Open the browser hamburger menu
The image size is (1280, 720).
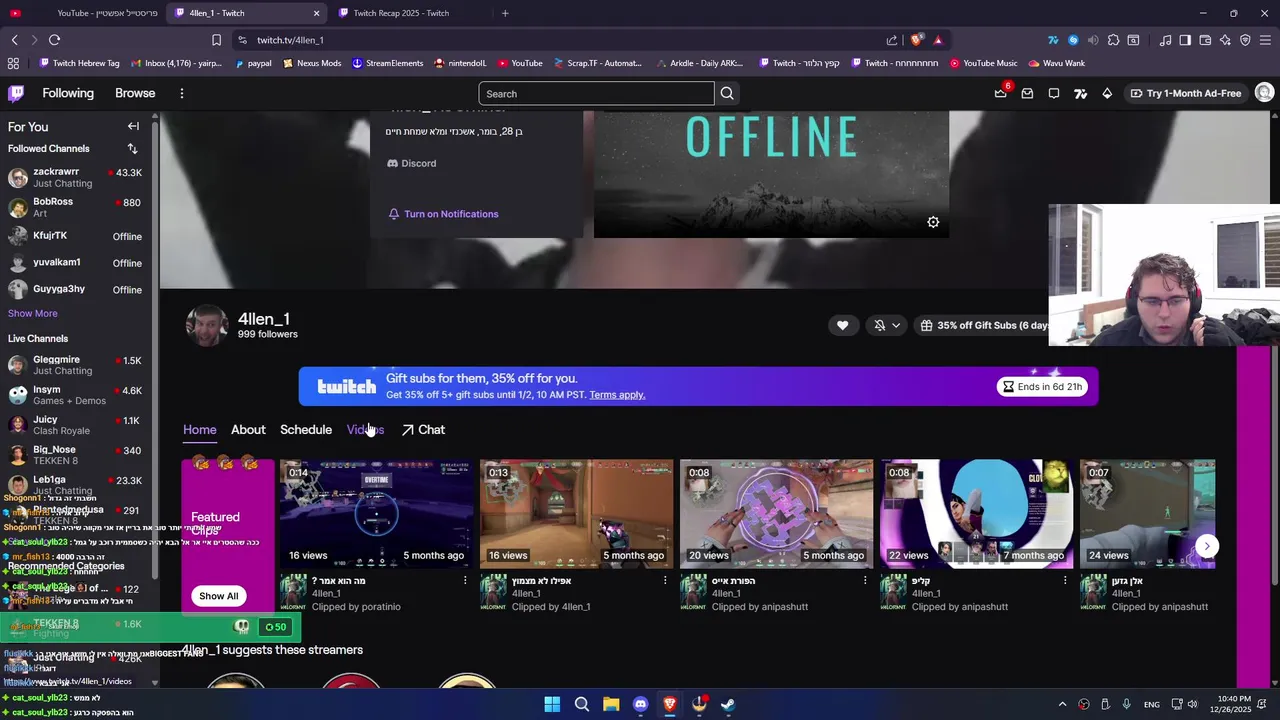[1265, 40]
